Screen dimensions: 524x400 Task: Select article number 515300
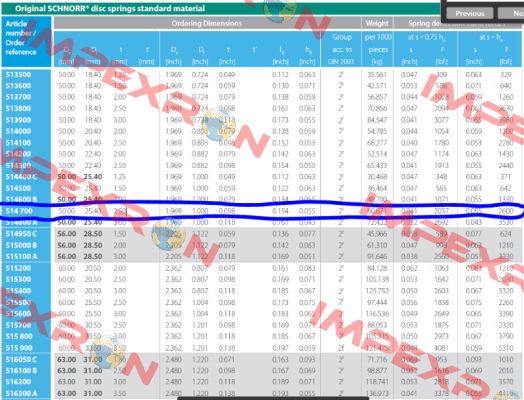pos(18,279)
